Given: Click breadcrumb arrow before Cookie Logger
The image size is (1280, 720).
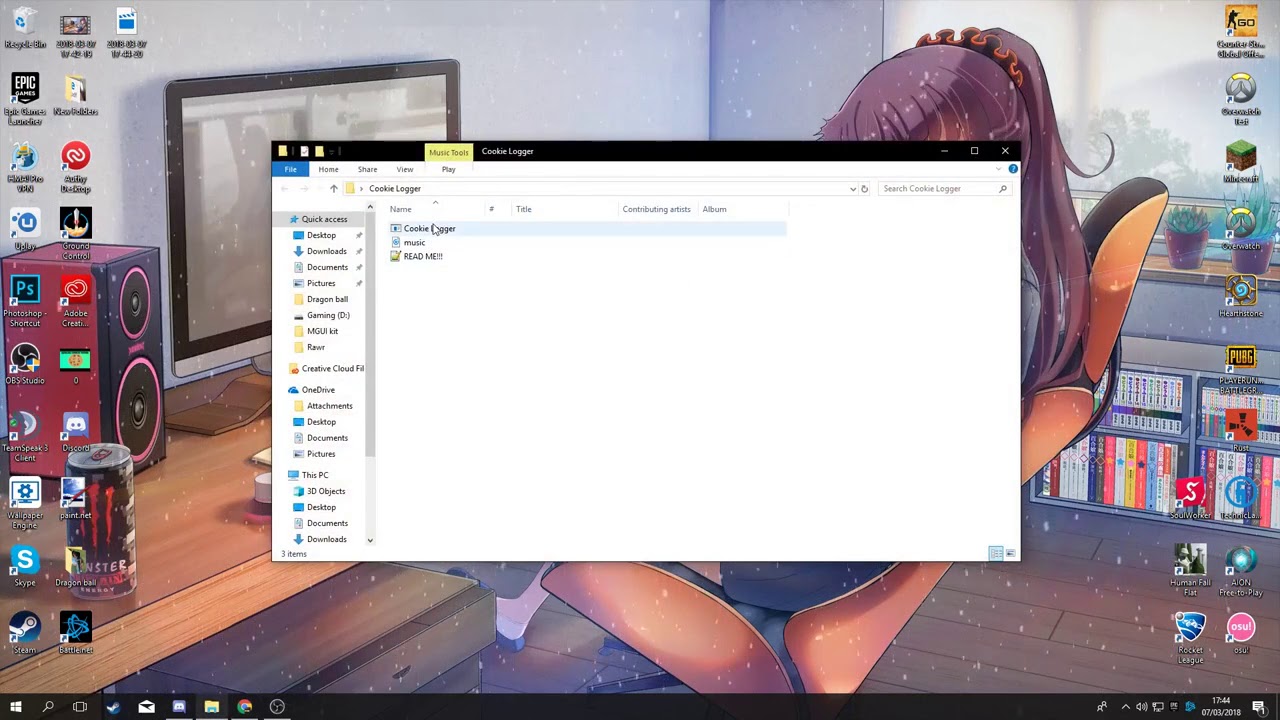Looking at the screenshot, I should coord(361,188).
